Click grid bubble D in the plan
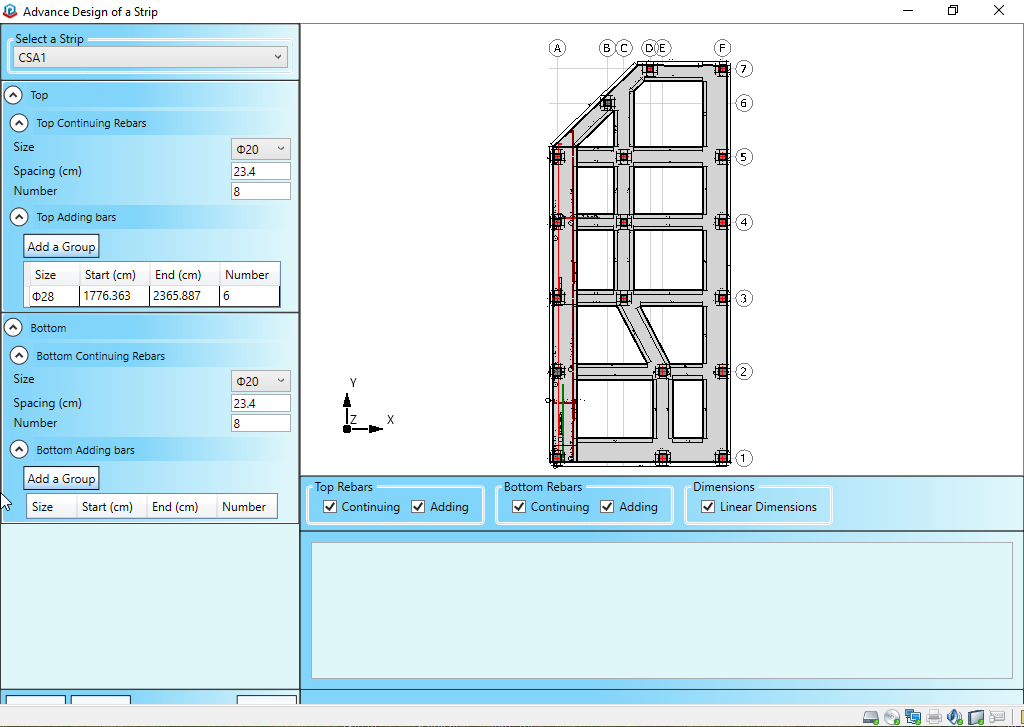Image resolution: width=1024 pixels, height=727 pixels. pos(648,48)
